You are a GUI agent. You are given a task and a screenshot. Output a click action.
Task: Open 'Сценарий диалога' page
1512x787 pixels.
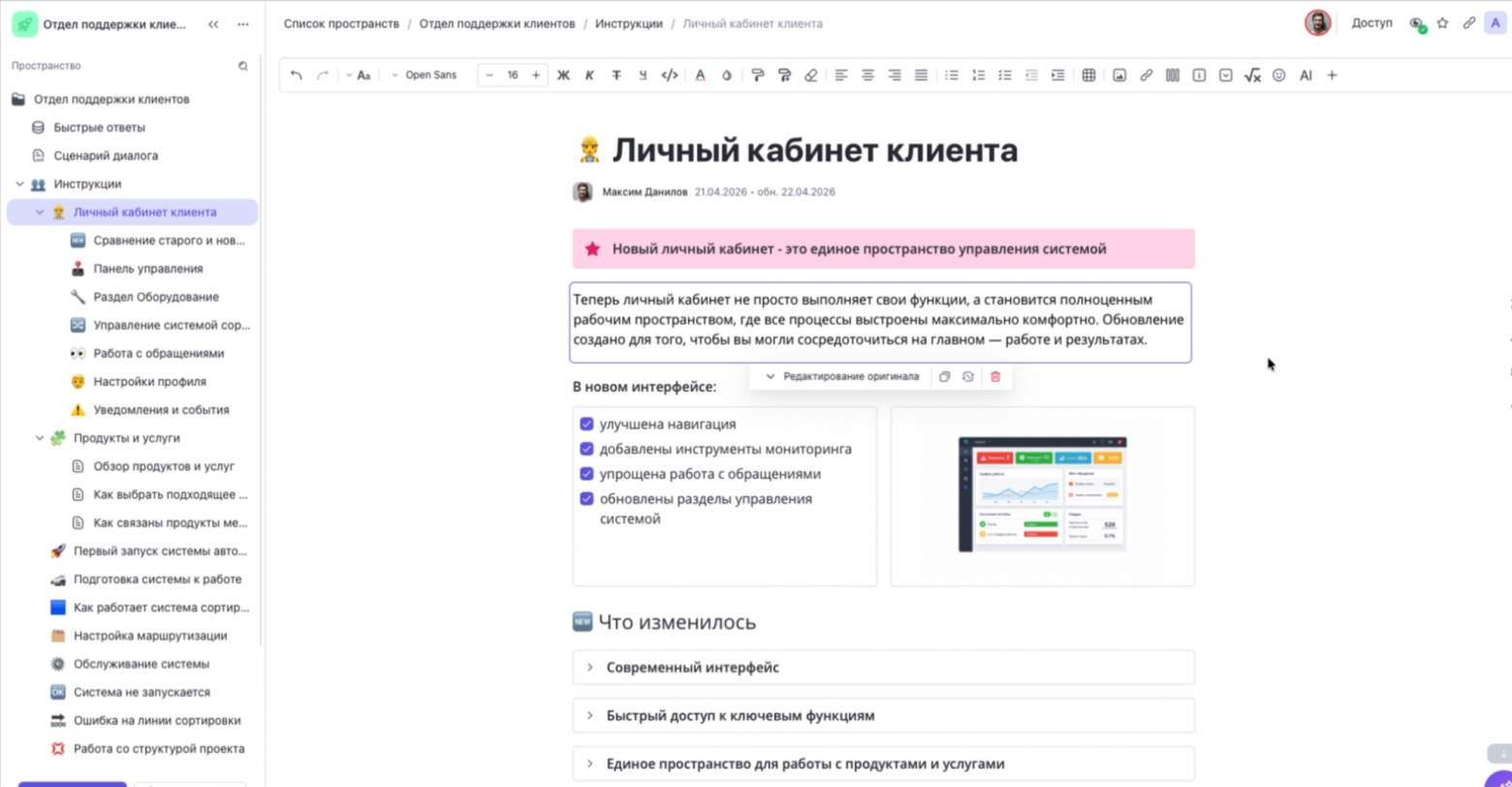106,155
